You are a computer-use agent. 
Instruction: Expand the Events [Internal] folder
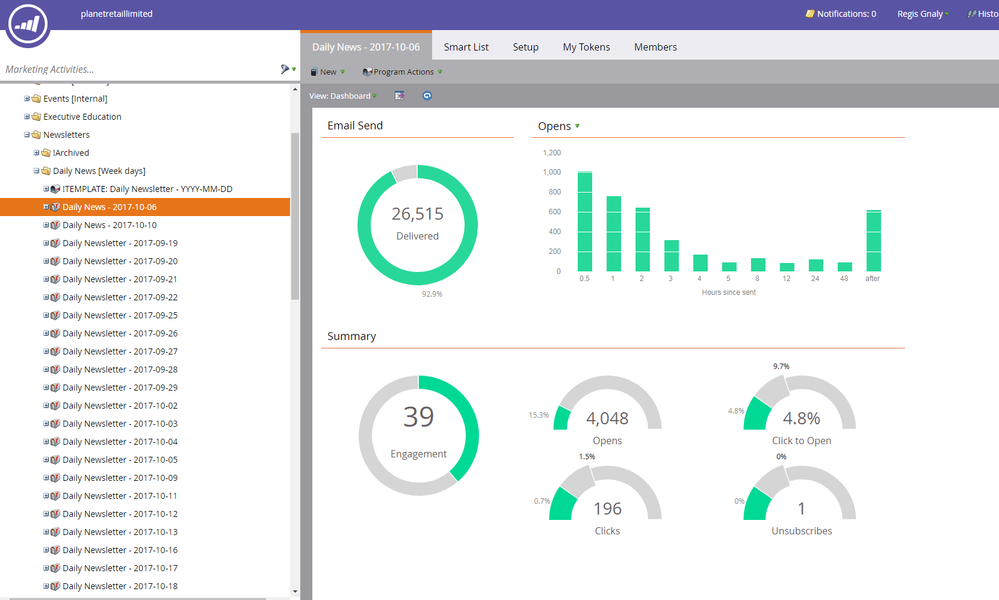(x=27, y=99)
